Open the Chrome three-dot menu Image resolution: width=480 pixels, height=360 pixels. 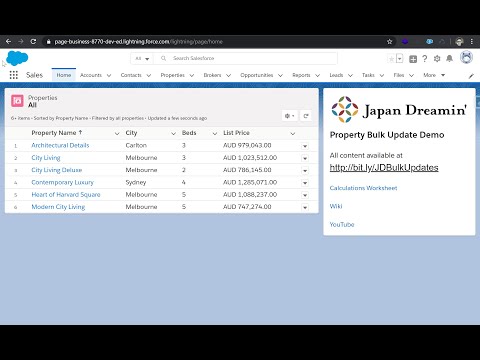472,42
